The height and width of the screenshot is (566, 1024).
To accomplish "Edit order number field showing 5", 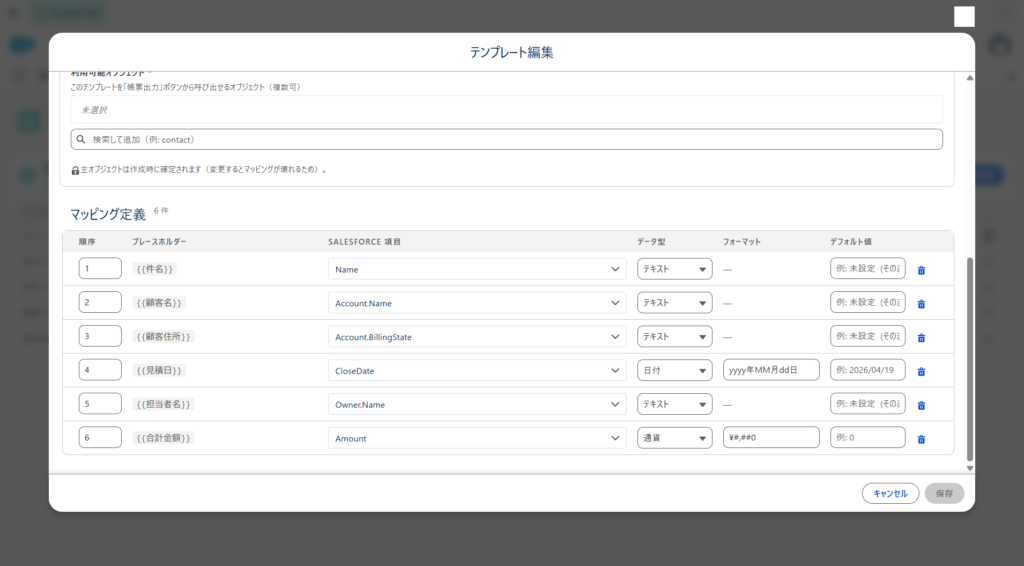I will click(x=100, y=404).
